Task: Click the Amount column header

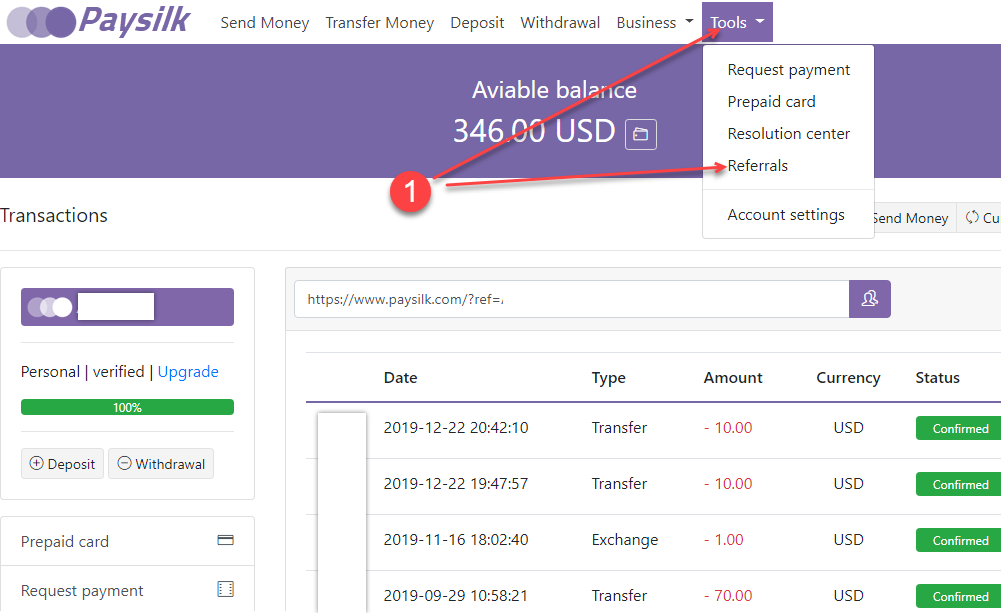Action: 733,377
